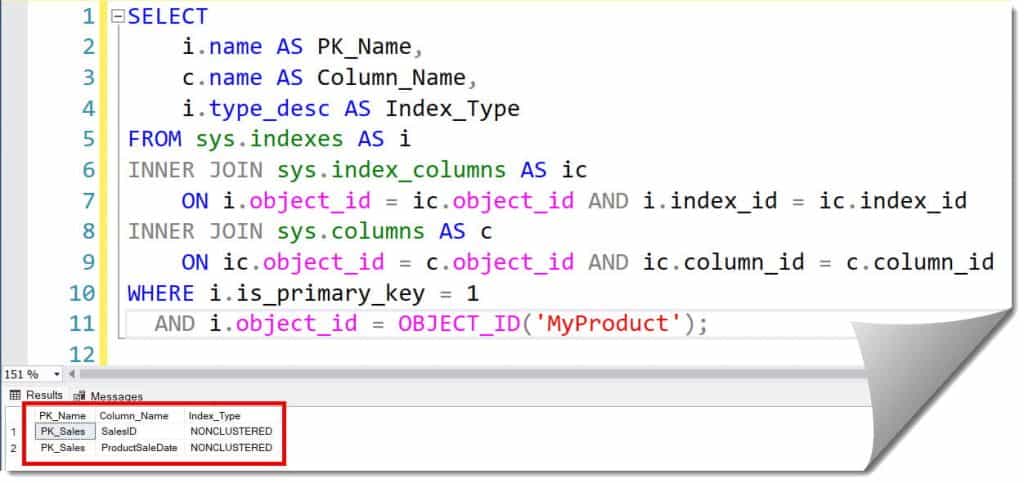Switch to the Results tab
Viewport: 1024px width, 483px height.
[x=37, y=396]
